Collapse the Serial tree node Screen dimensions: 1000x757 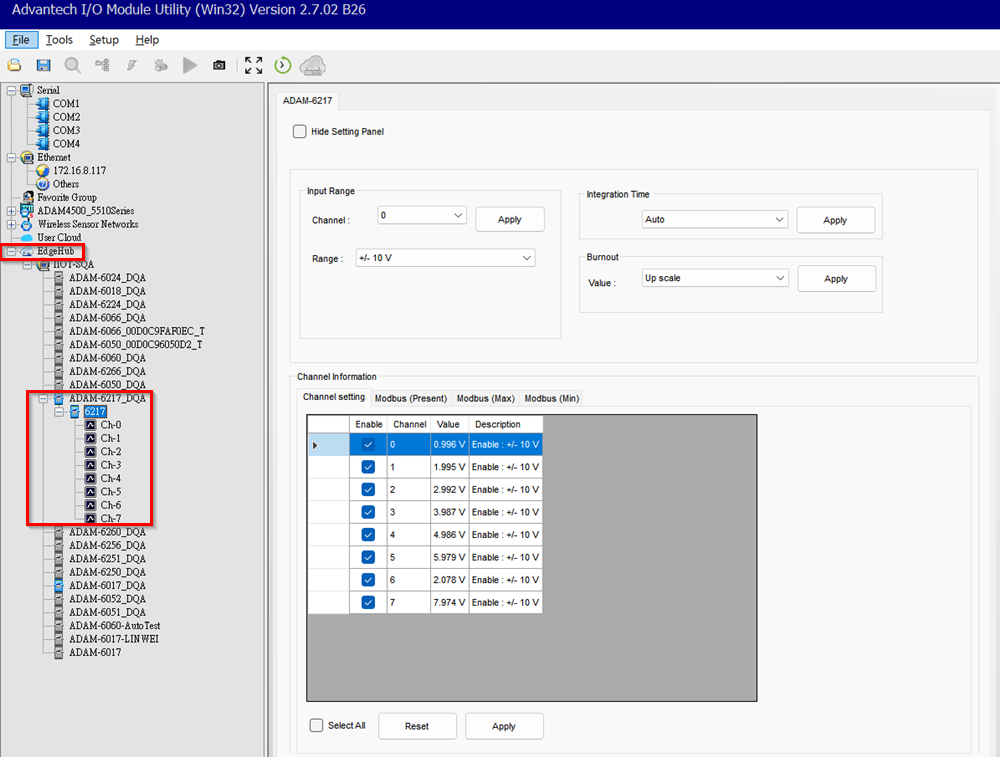pos(11,90)
